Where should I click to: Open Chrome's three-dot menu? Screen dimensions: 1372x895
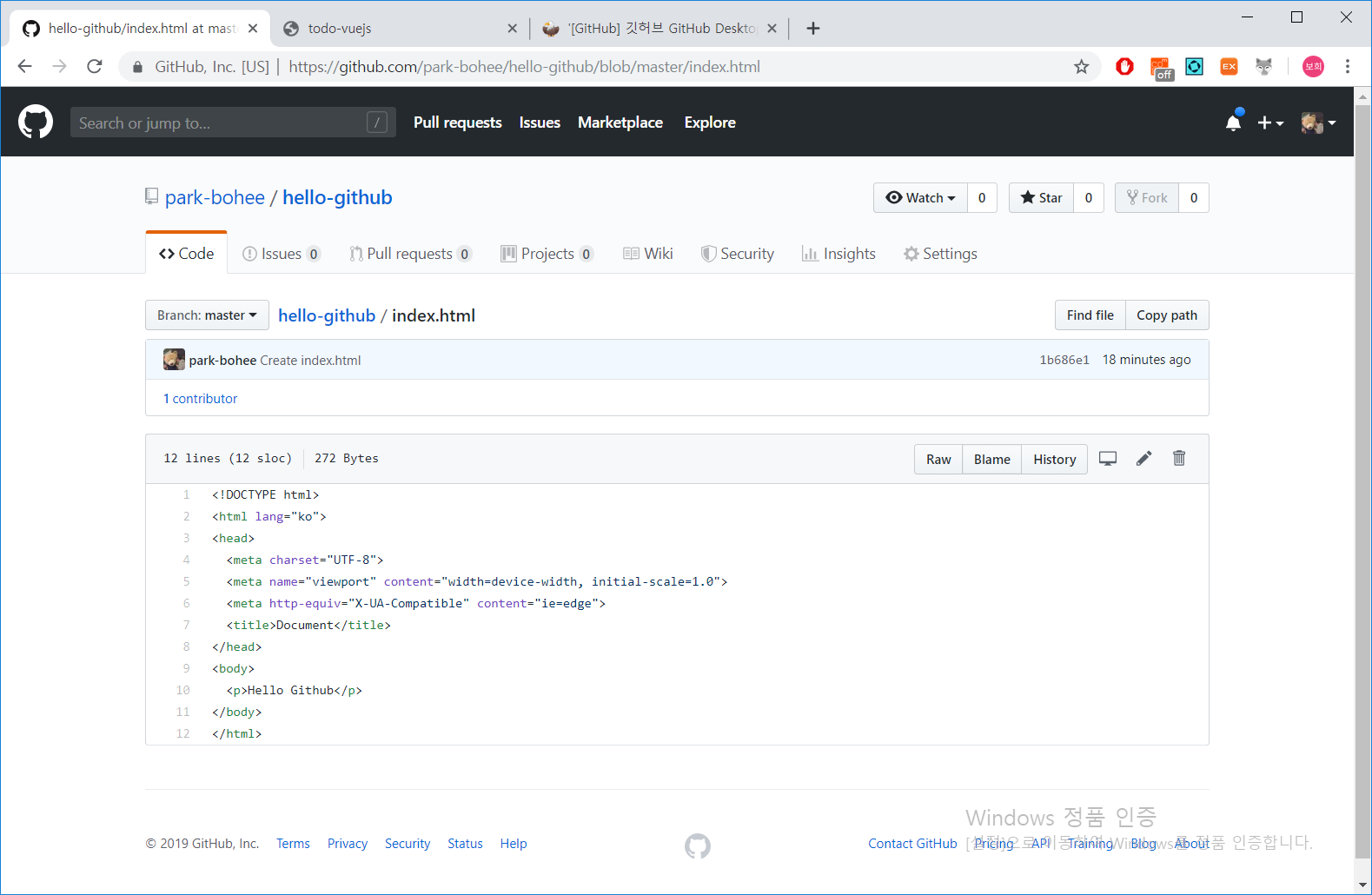1348,67
